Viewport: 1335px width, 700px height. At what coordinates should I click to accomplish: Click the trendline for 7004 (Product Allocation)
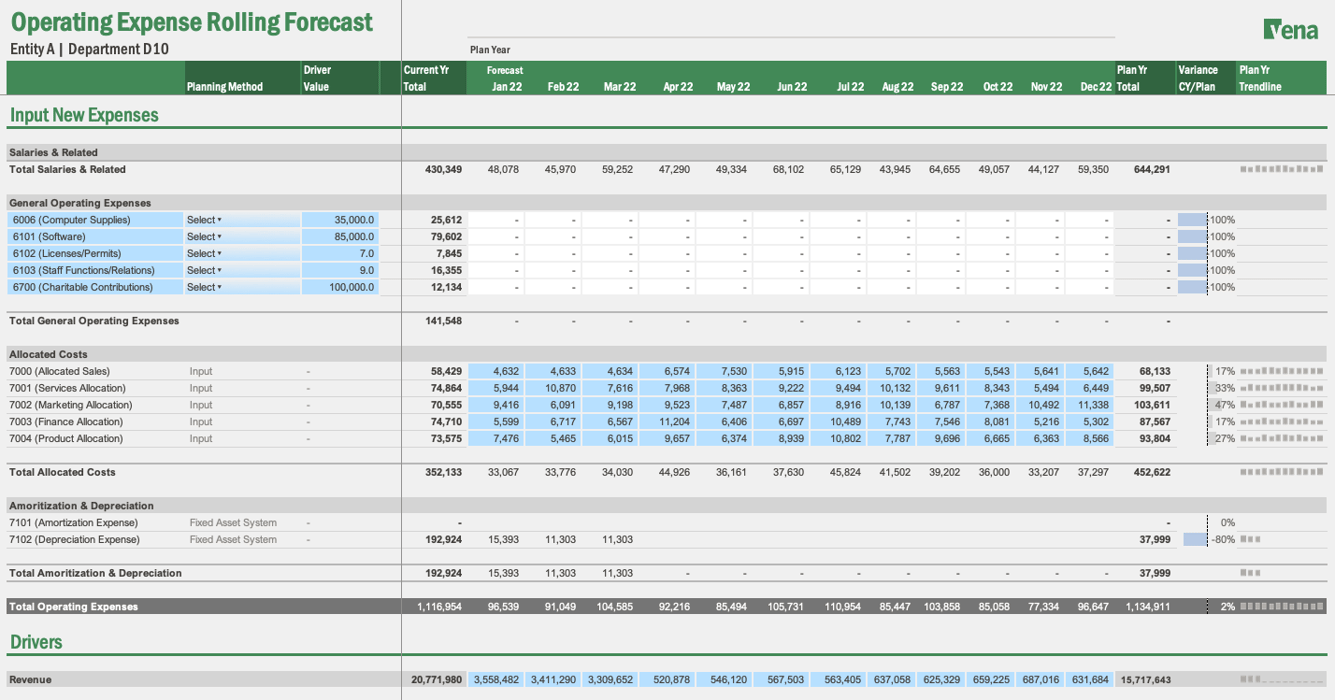point(1283,438)
